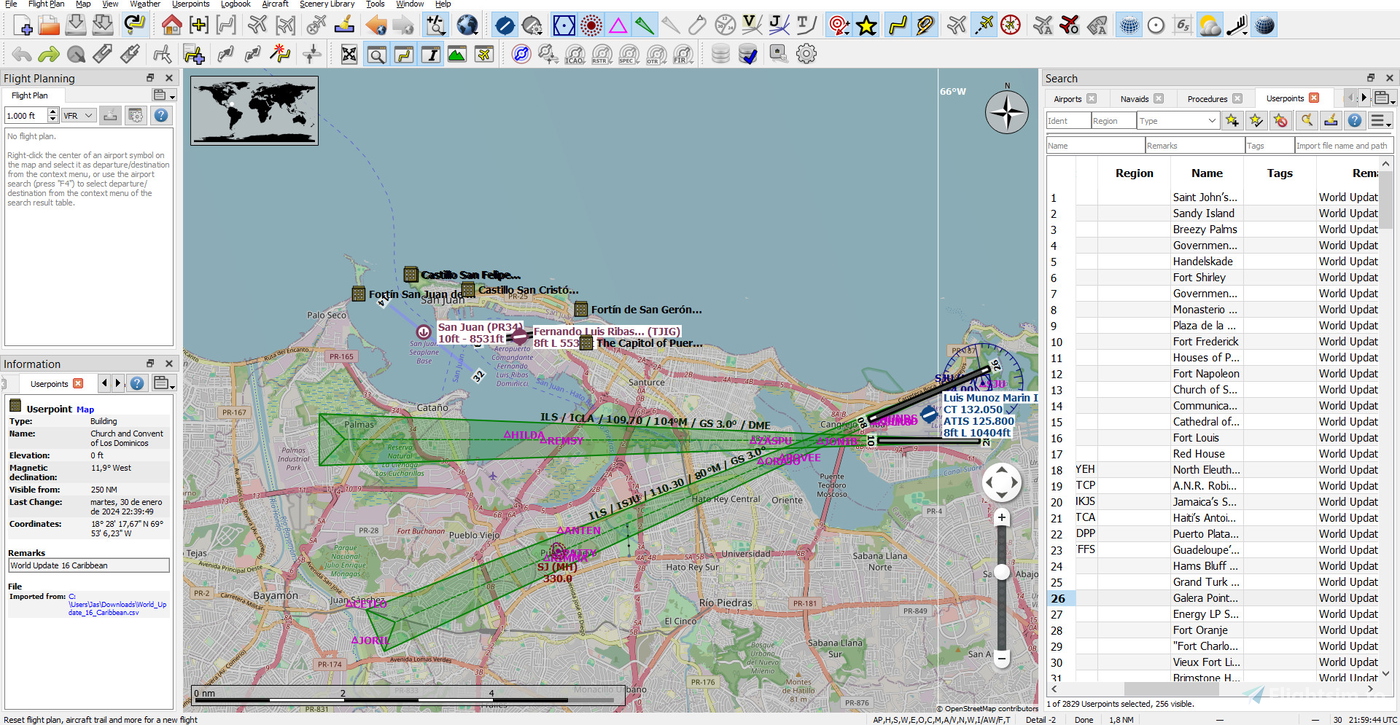Open the Weather menu

[x=145, y=4]
